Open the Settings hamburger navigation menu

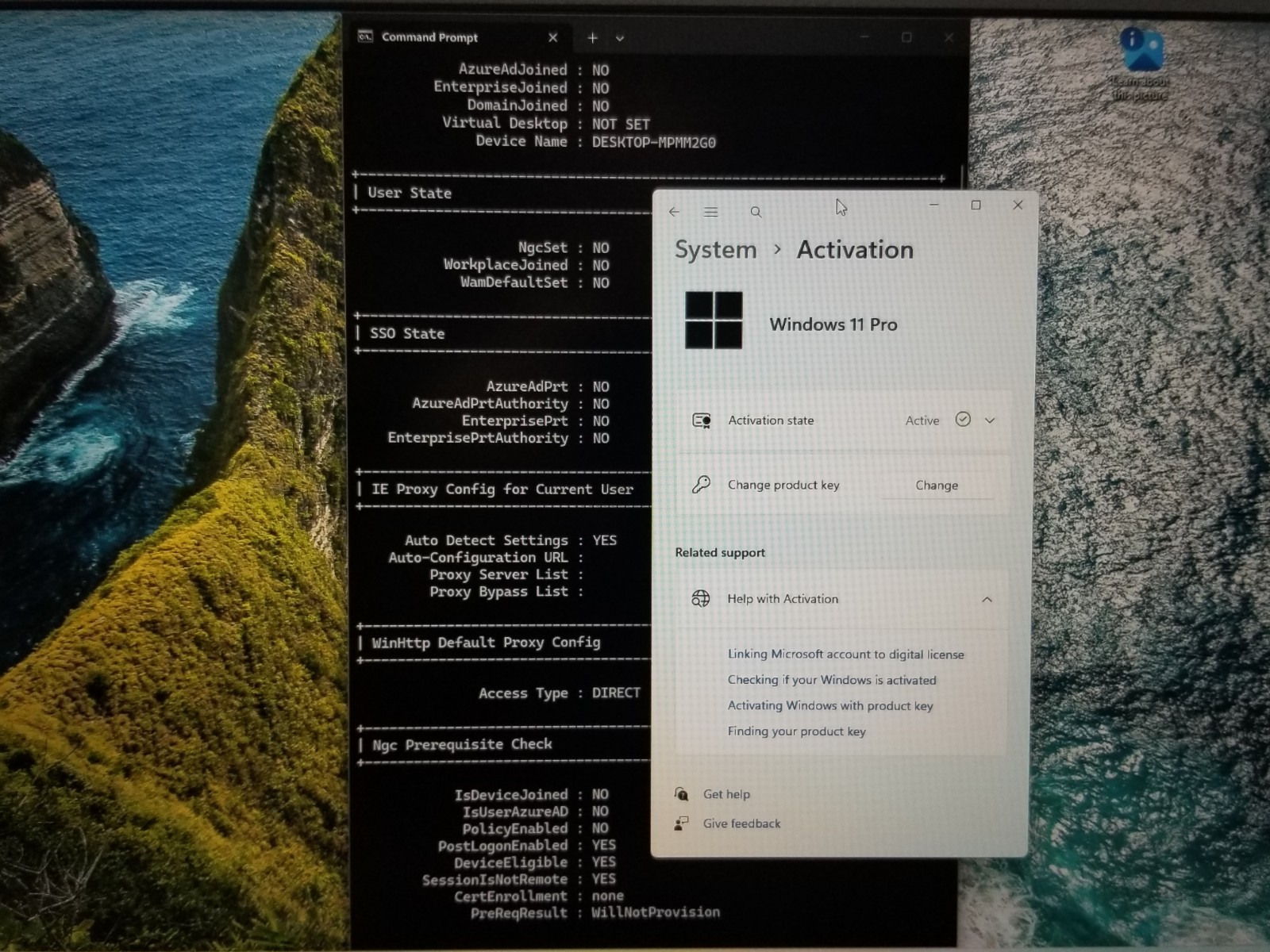tap(711, 212)
